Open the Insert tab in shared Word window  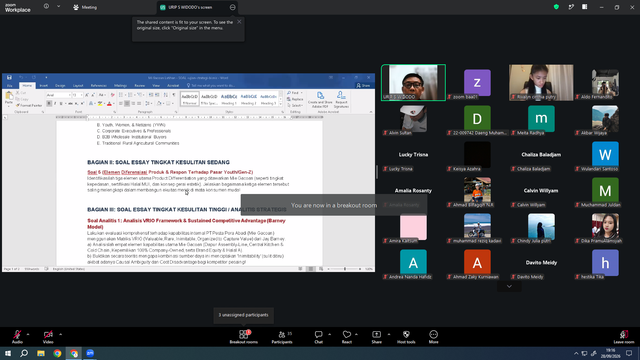pos(44,86)
